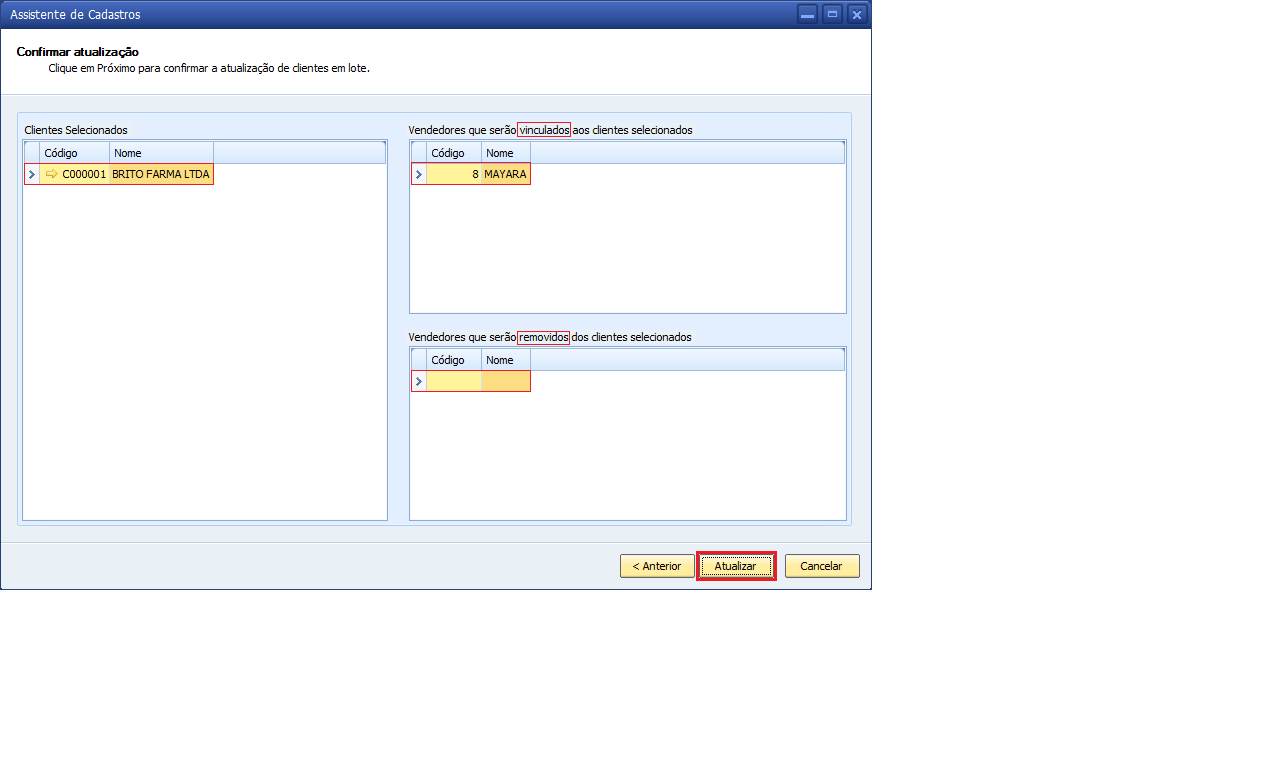
Task: Click the empty Código cell in removidos table
Action: coord(454,381)
